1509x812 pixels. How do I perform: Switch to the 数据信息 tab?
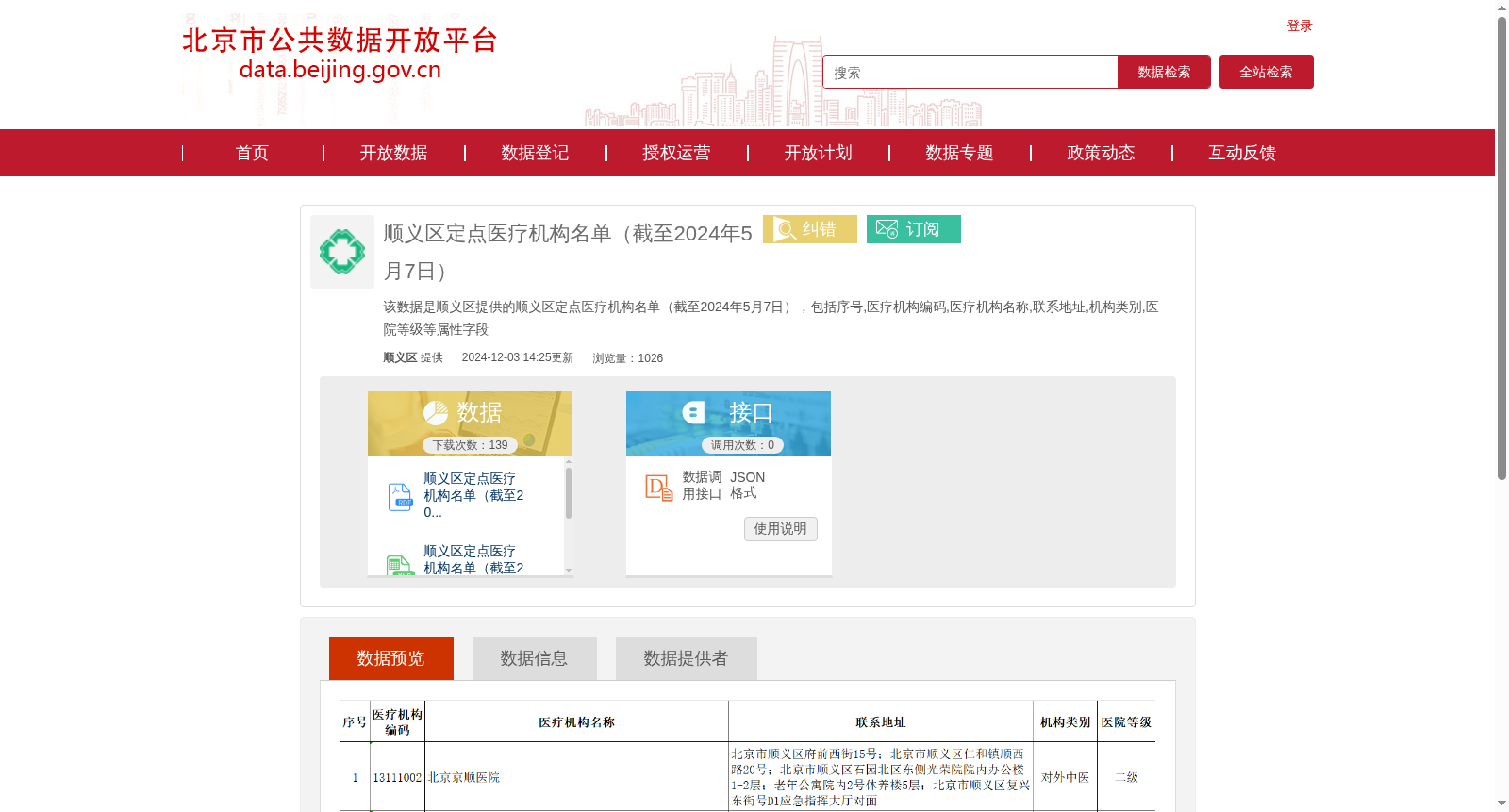[535, 658]
